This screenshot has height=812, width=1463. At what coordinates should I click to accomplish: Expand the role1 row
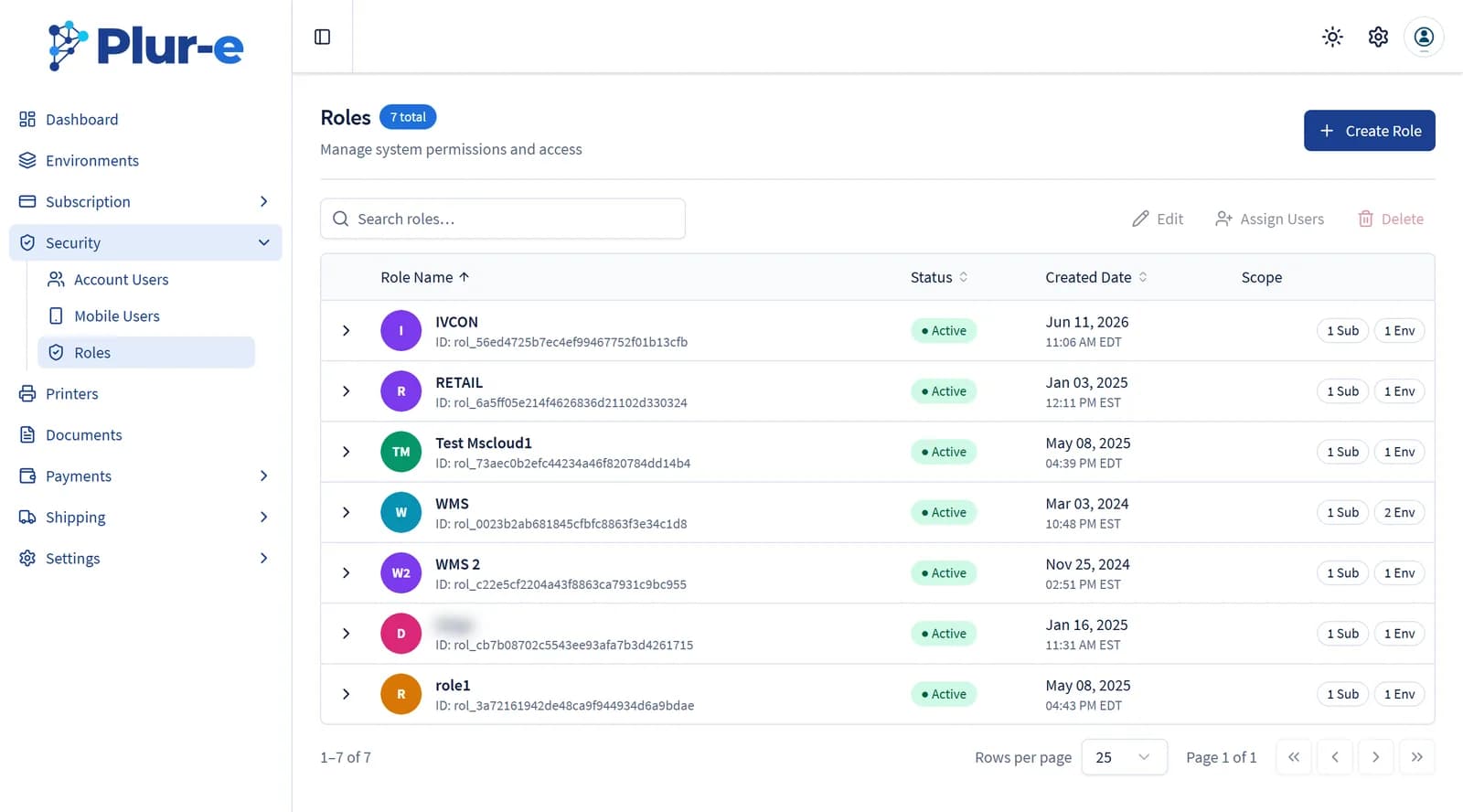click(x=346, y=694)
